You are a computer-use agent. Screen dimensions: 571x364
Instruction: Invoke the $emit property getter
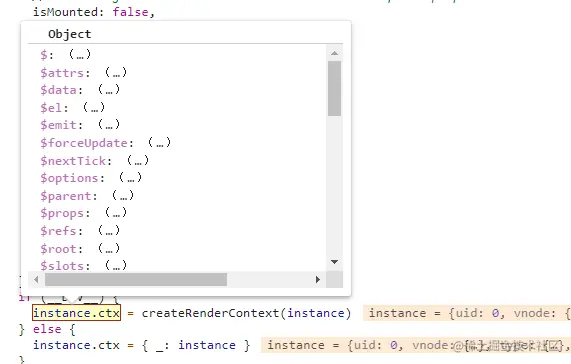click(x=109, y=125)
